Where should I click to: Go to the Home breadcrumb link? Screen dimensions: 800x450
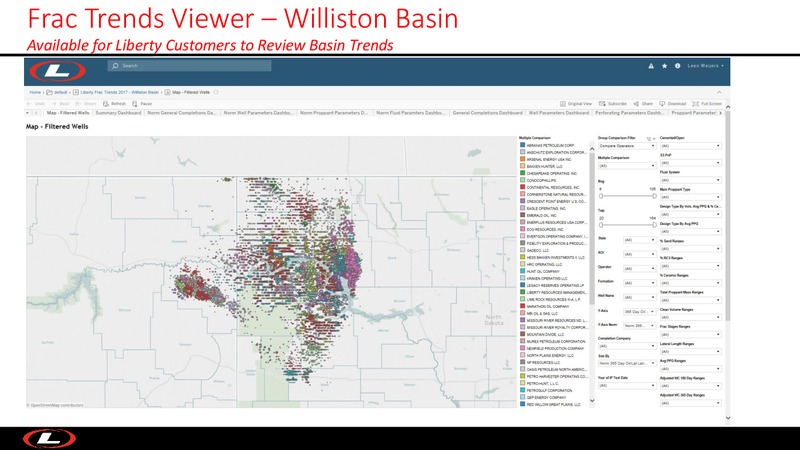35,92
